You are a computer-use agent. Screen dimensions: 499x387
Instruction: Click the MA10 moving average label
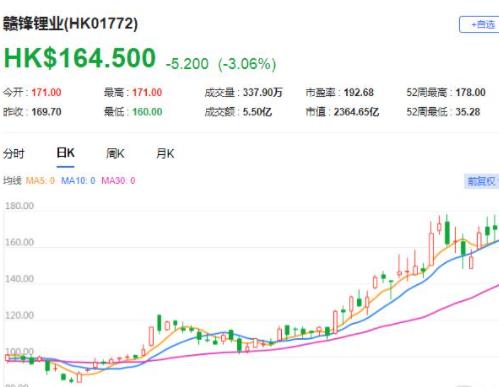tap(78, 181)
